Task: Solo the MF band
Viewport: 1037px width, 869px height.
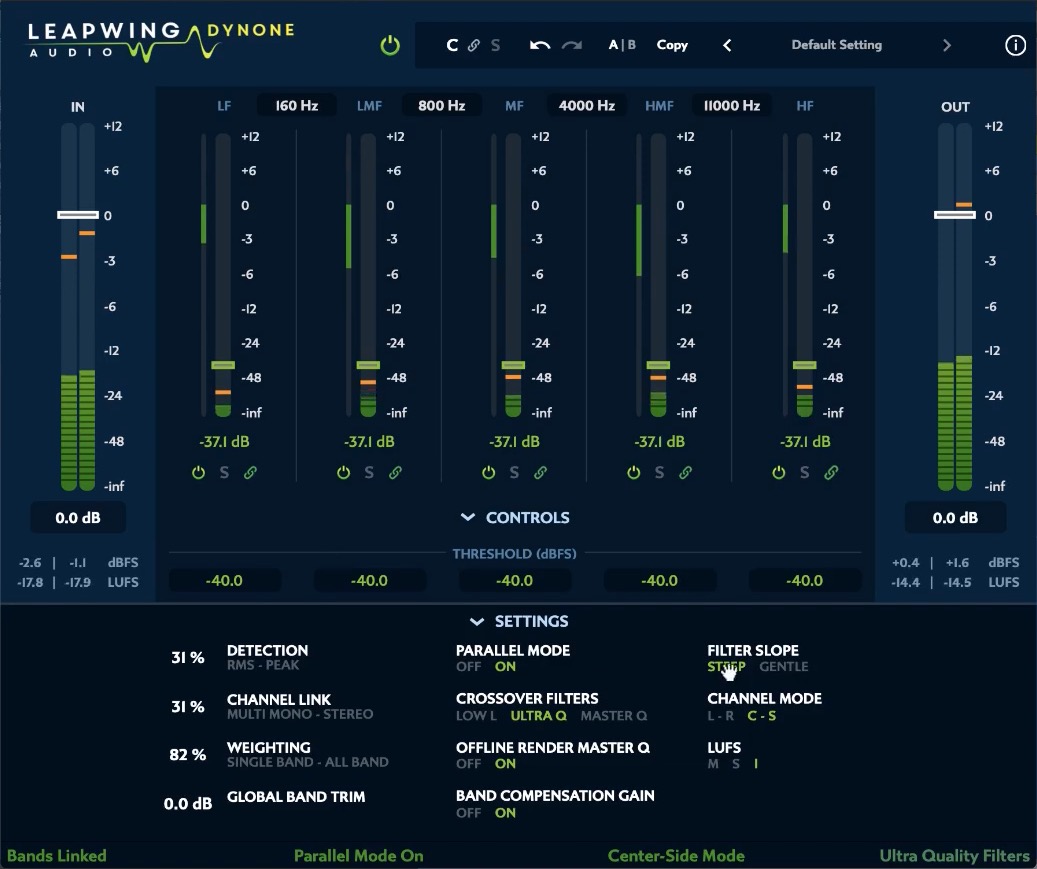Action: [514, 472]
